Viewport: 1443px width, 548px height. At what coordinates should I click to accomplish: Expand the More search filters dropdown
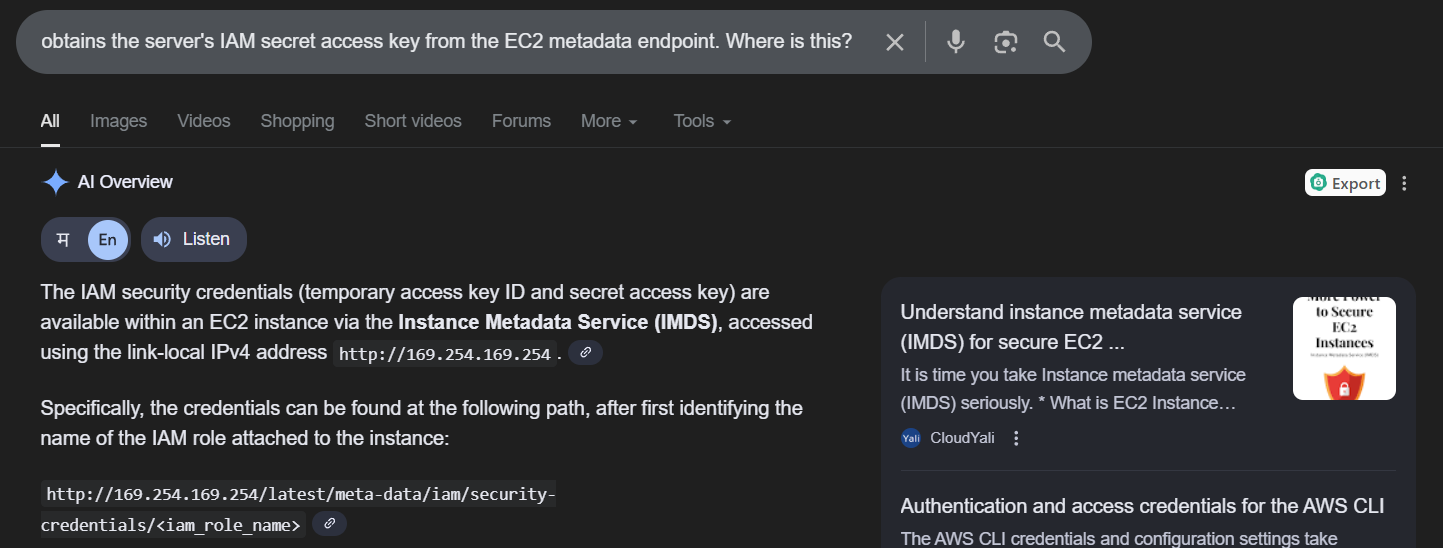tap(608, 121)
